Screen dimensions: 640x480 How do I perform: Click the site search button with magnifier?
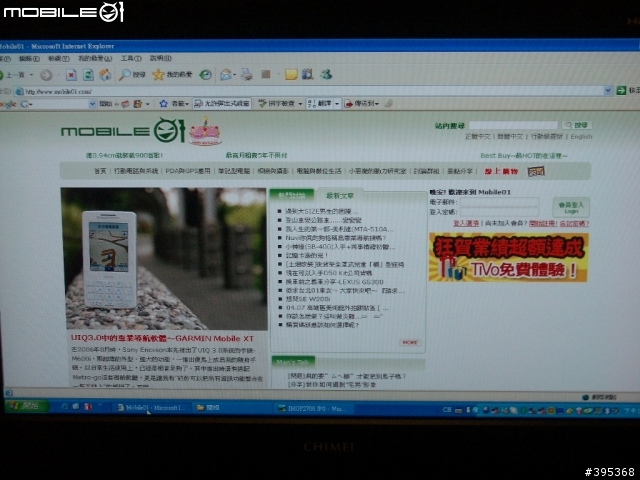(x=576, y=125)
